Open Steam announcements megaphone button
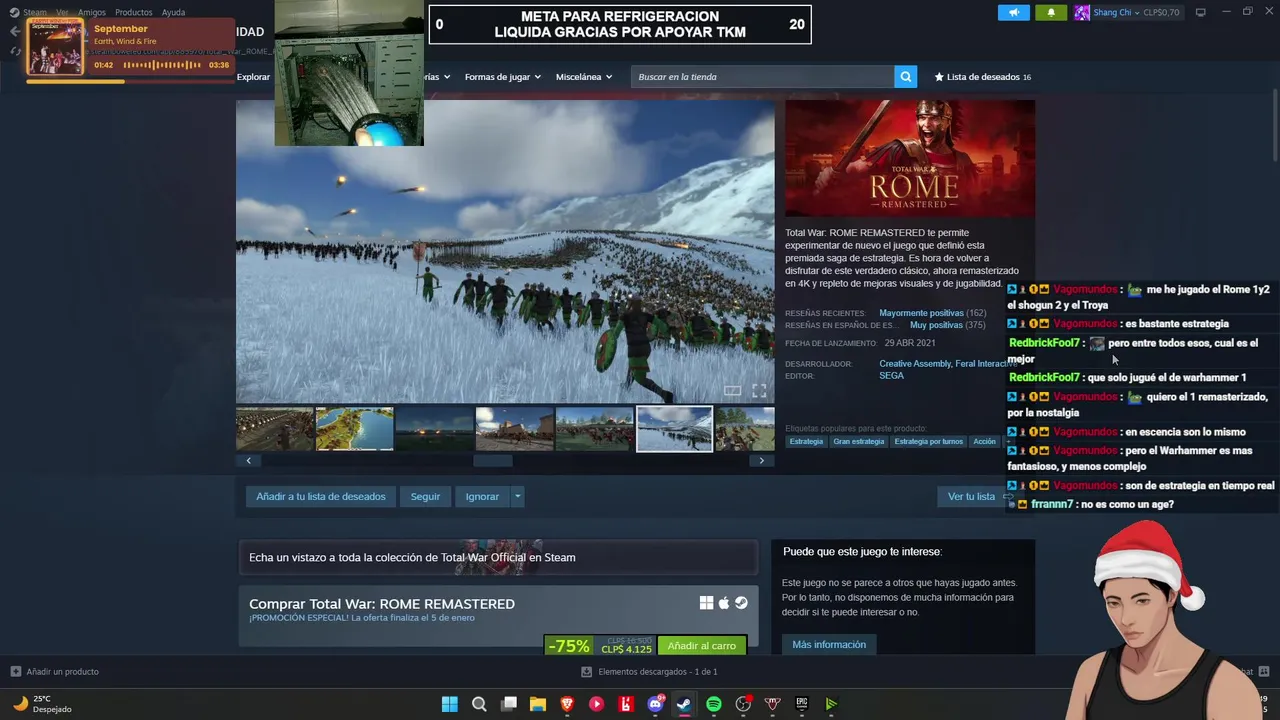Screen dimensions: 1280x720 1014,13
